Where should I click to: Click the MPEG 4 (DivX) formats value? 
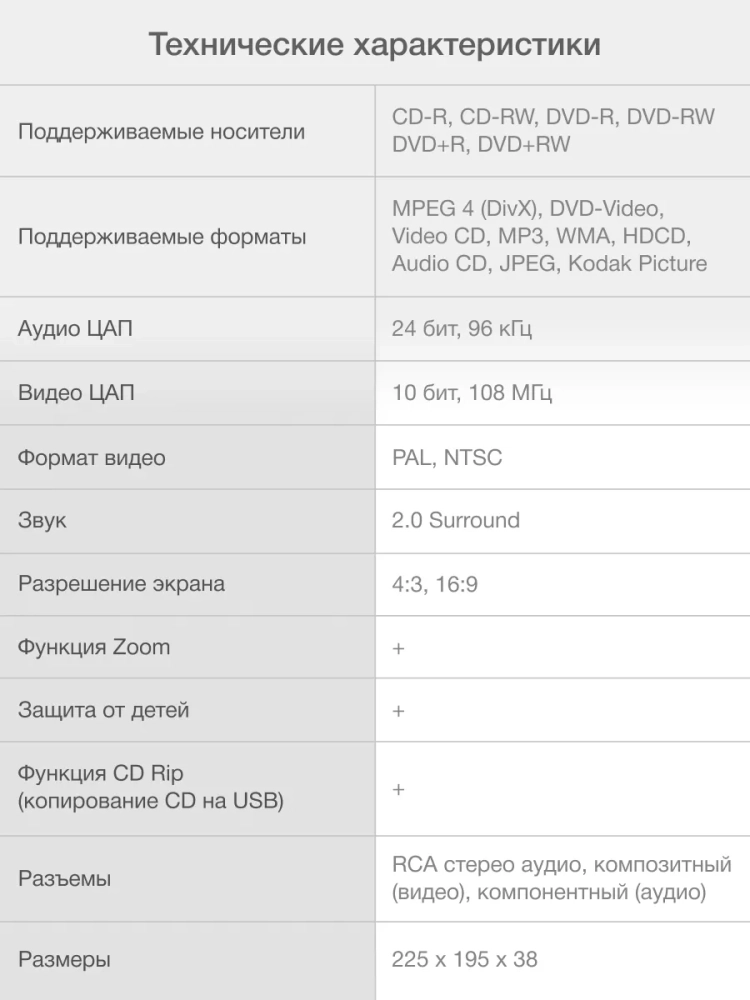(x=549, y=236)
